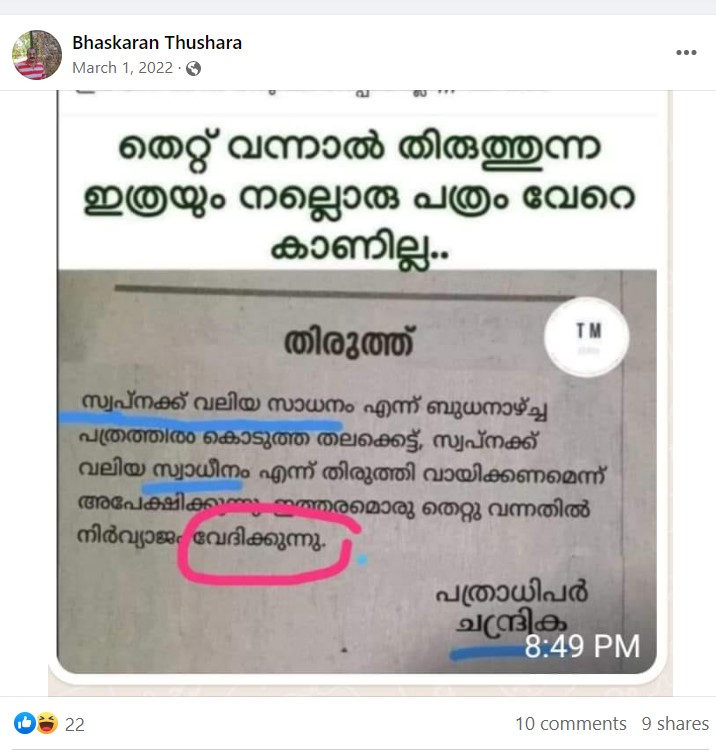Click the globe public audience icon
The image size is (716, 752).
[193, 69]
